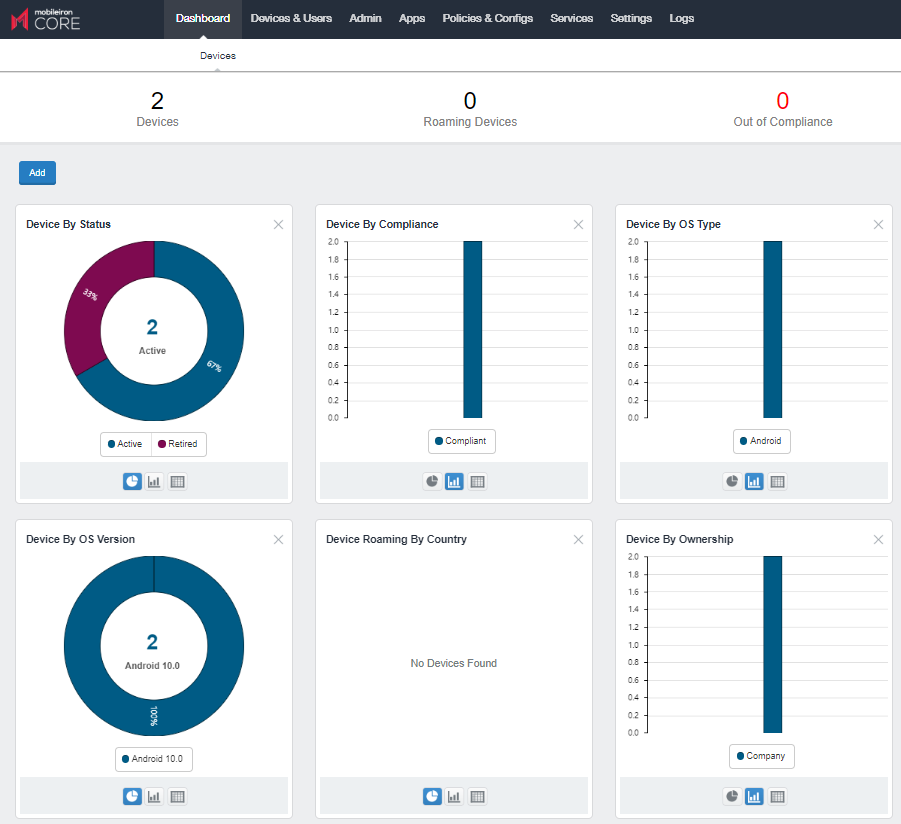Open the Devices & Users menu

point(291,18)
